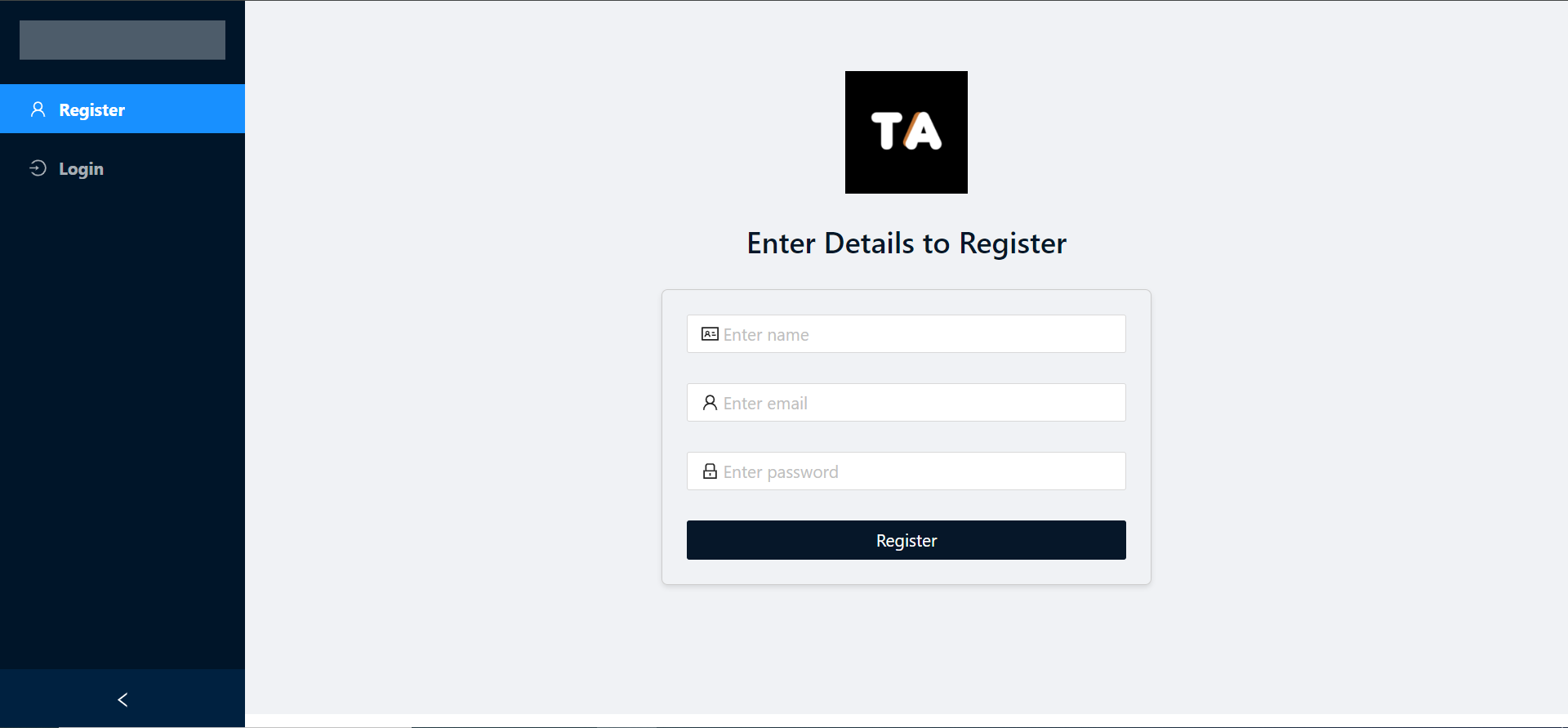Click the sign-in arrow icon beside Login
The image size is (1568, 728).
(x=38, y=168)
